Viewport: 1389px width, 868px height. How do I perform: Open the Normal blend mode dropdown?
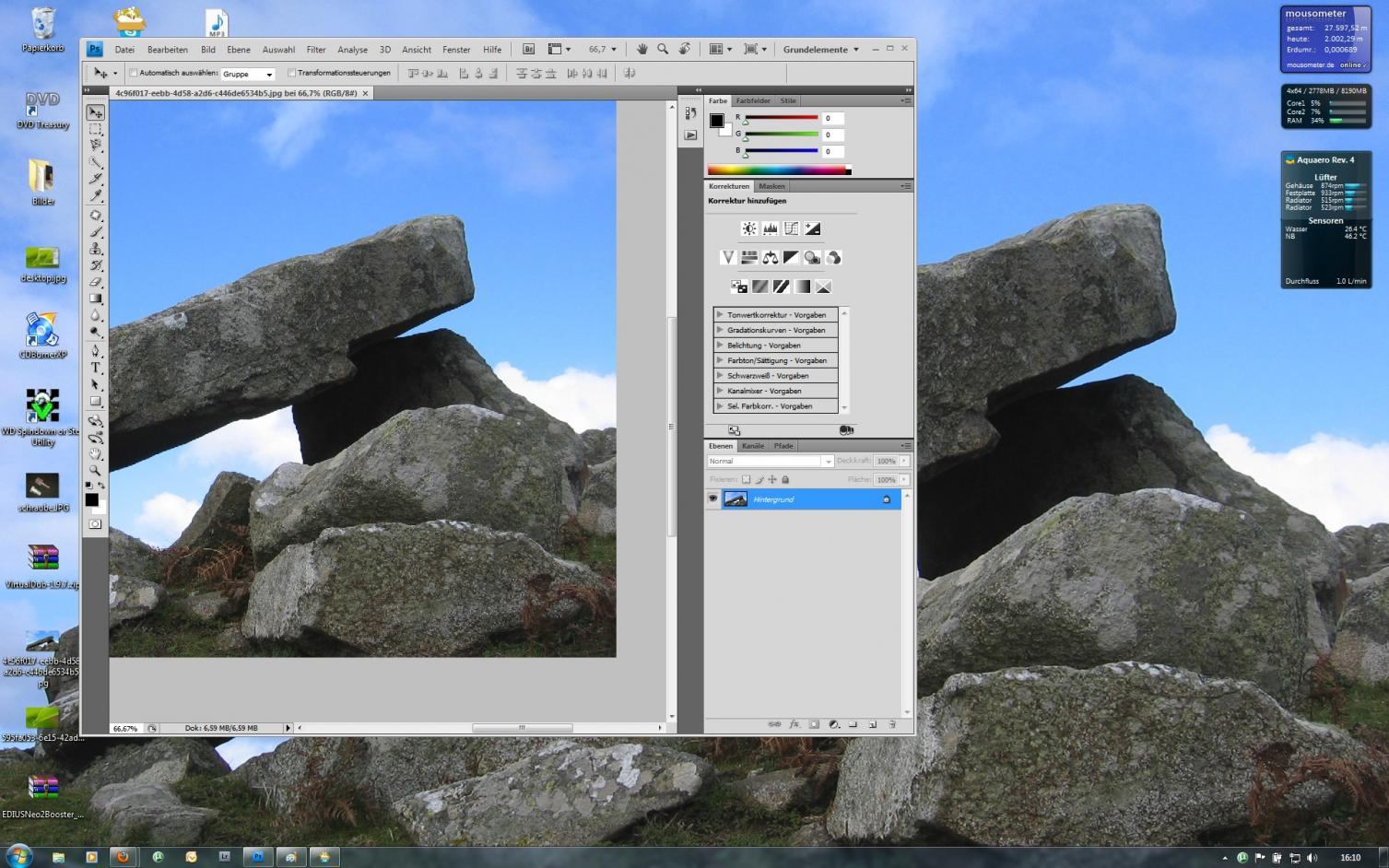[x=771, y=461]
